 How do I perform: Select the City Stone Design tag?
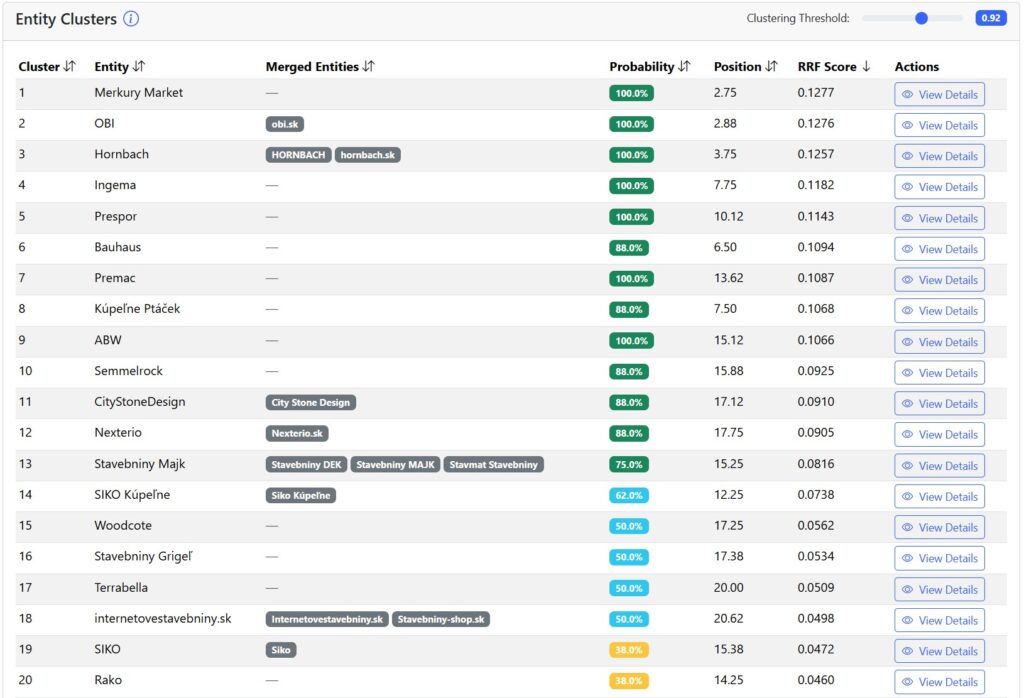click(x=311, y=402)
